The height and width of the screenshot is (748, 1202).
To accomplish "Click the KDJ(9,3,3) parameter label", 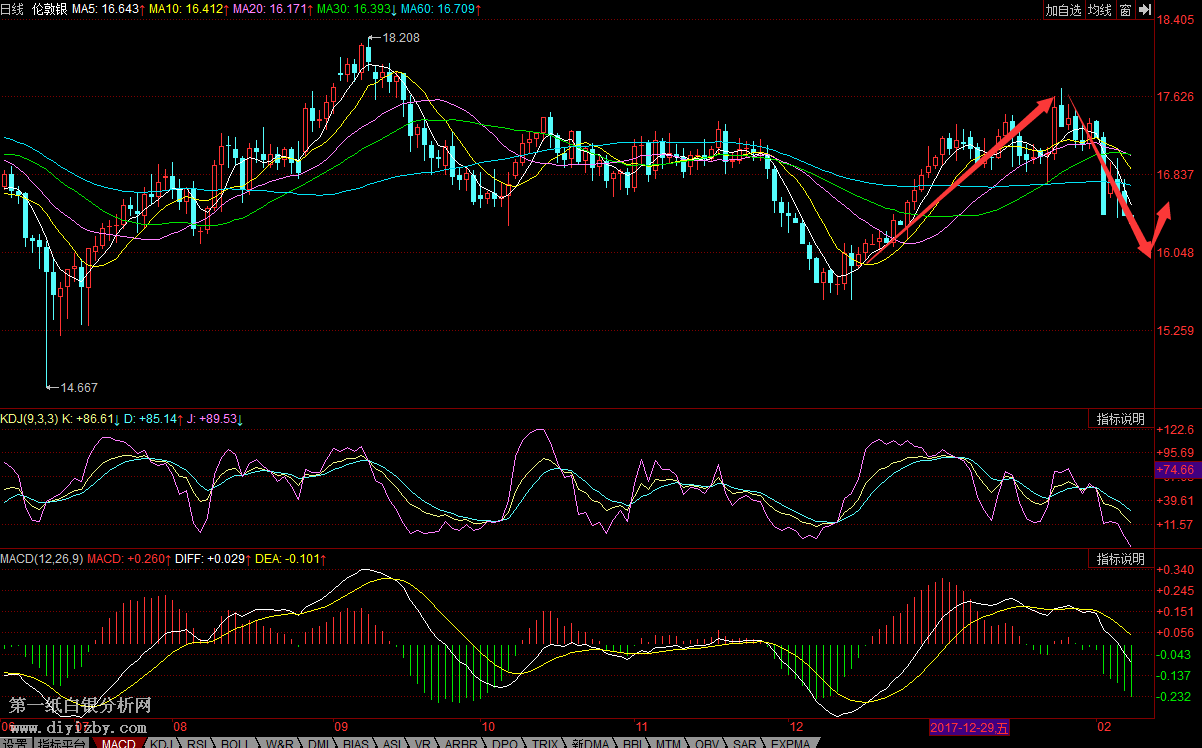I will [x=30, y=418].
